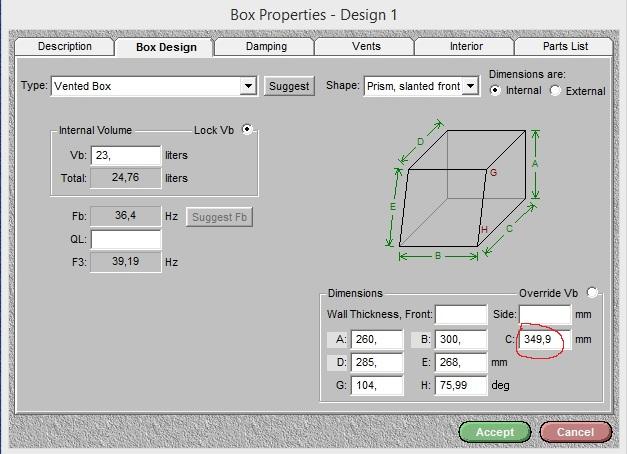Viewport: 628px width, 454px height.
Task: Accept the box design changes
Action: tap(494, 432)
